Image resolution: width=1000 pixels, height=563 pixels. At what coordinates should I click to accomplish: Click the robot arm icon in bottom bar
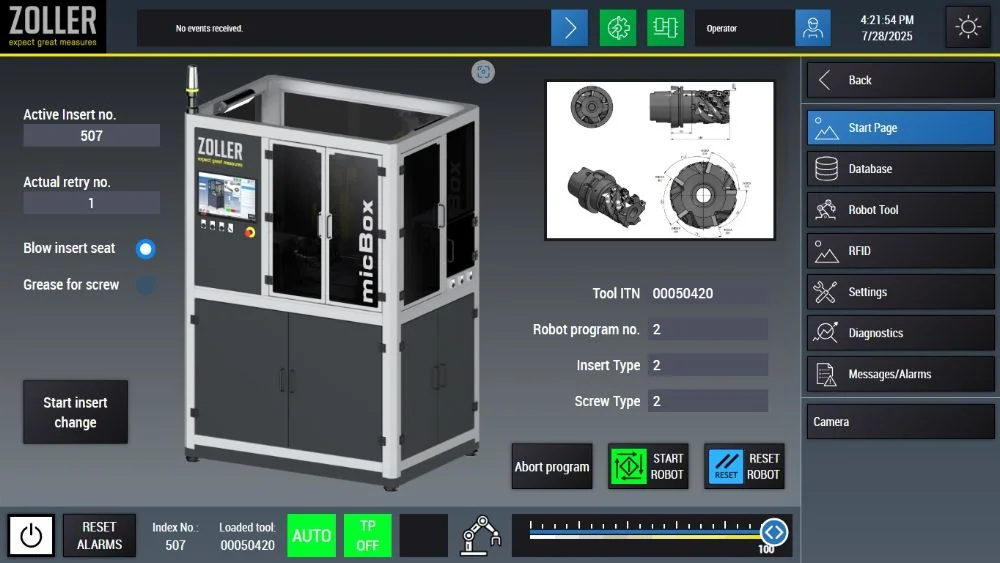481,535
